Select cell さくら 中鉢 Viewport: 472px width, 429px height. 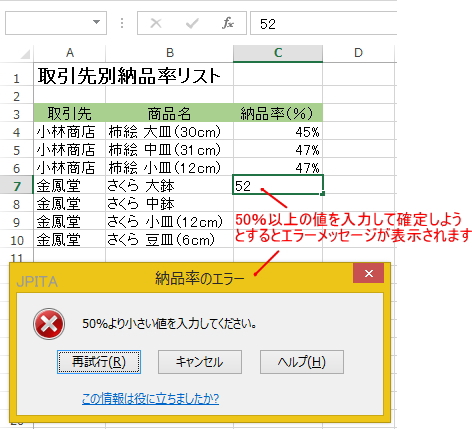[170, 203]
